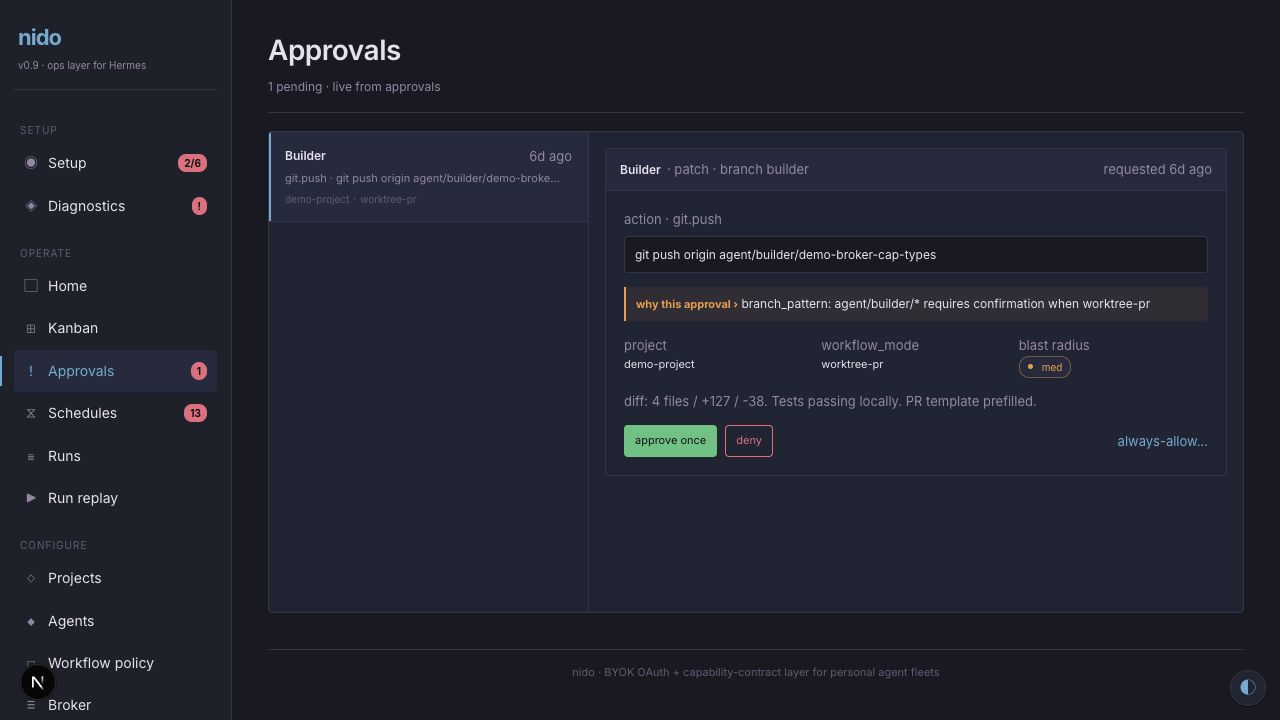Image resolution: width=1280 pixels, height=720 pixels.
Task: Open the always-allow... link
Action: [1162, 441]
